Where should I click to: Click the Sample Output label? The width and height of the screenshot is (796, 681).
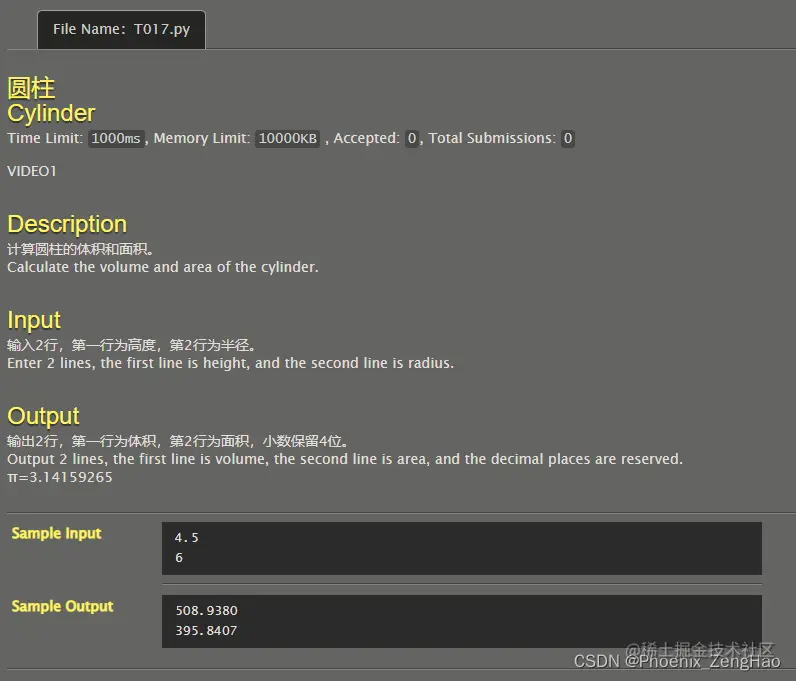coord(62,606)
